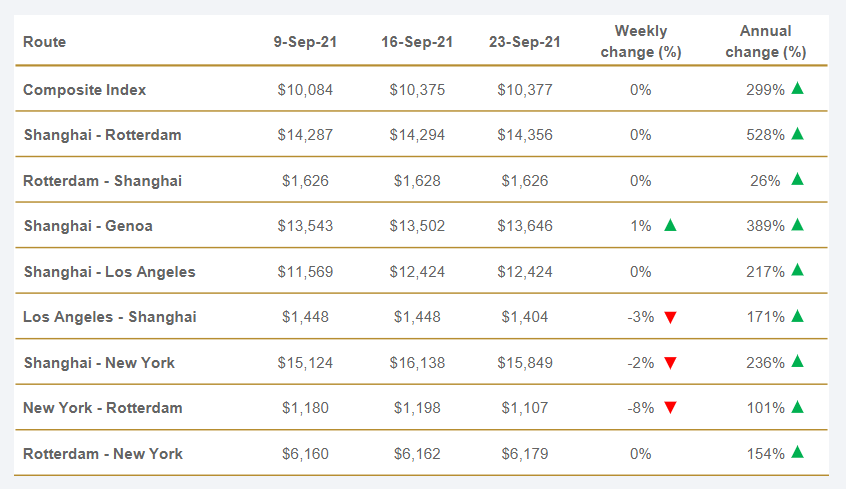Click green annual arrow for Rotterdam - Shanghai

[797, 179]
